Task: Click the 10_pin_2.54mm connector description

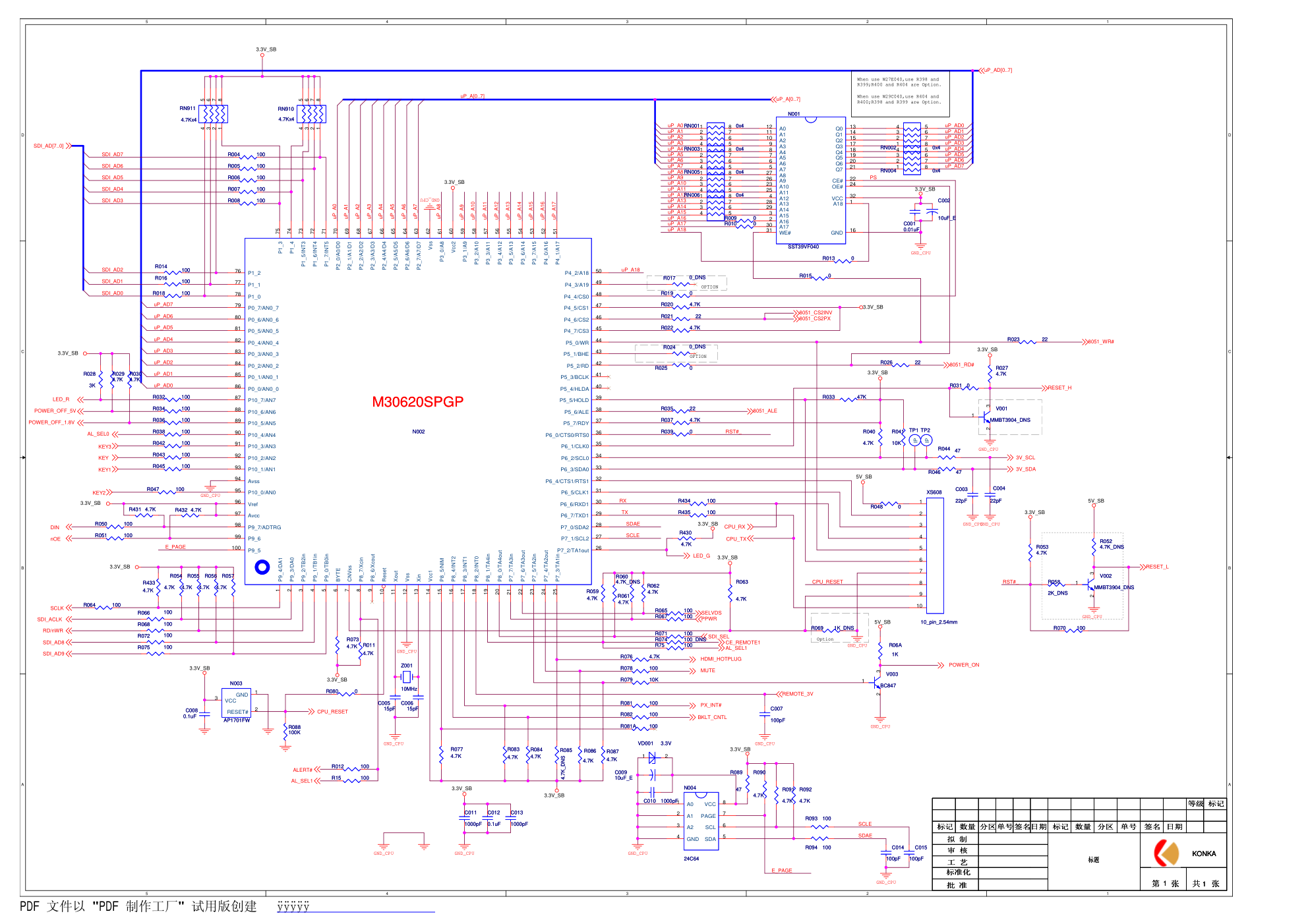Action: (939, 621)
